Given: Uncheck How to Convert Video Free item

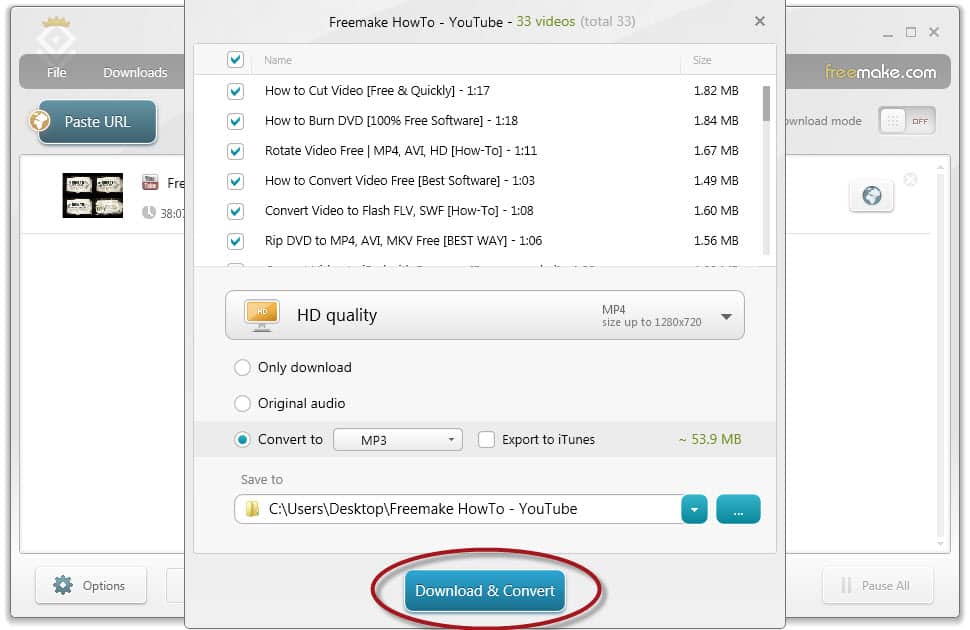Looking at the screenshot, I should tap(235, 181).
